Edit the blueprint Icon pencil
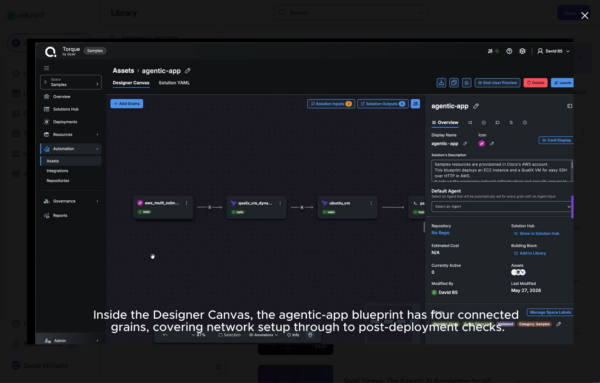This screenshot has height=383, width=600. pyautogui.click(x=492, y=143)
